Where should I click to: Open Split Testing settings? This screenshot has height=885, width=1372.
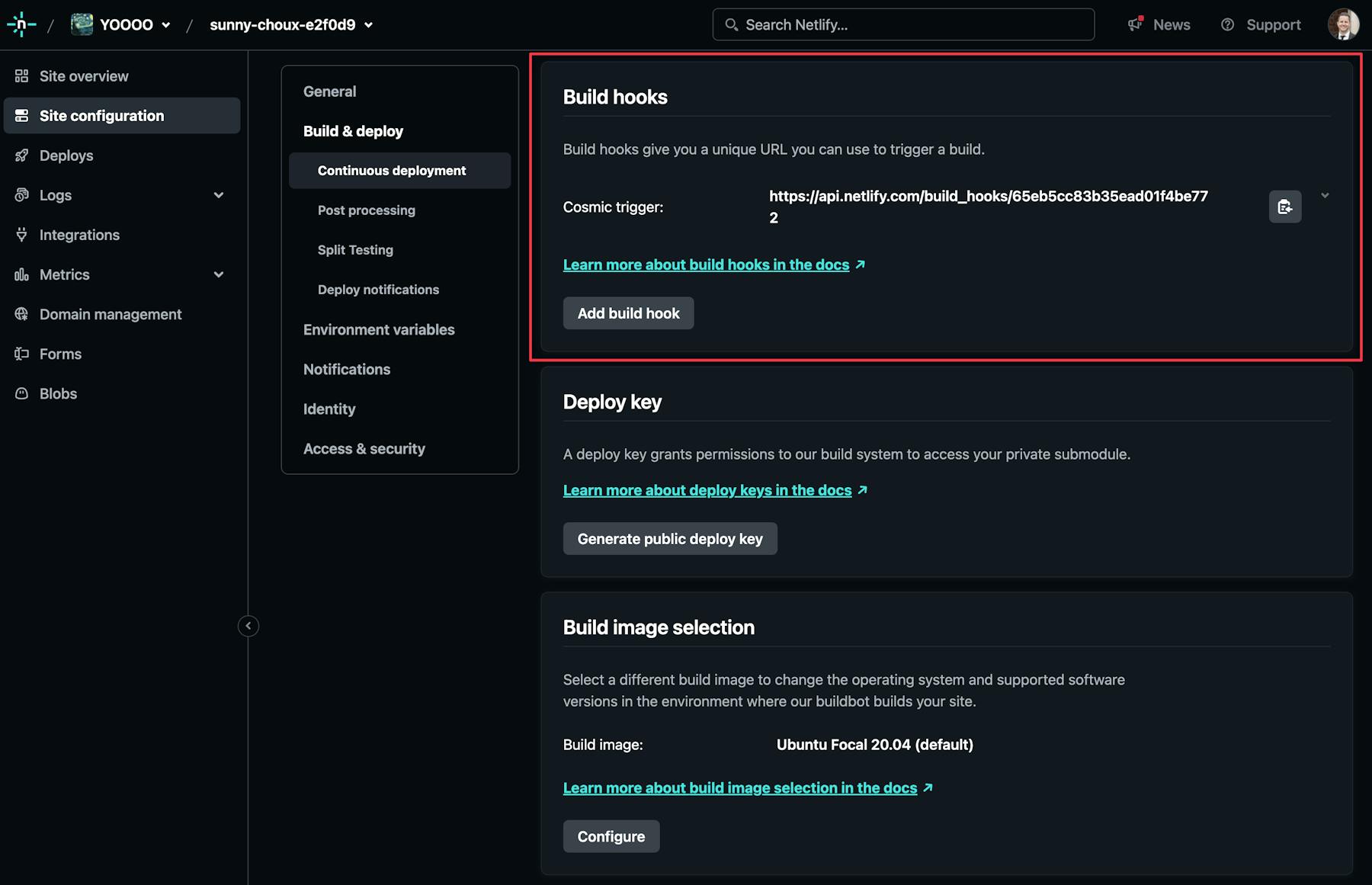355,250
